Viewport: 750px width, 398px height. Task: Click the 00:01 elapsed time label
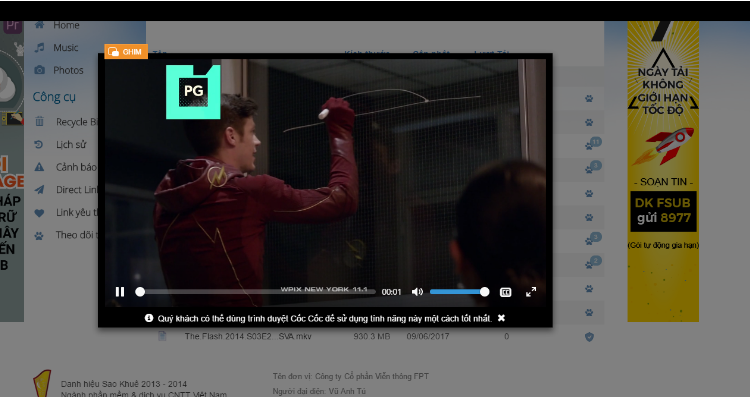point(391,292)
